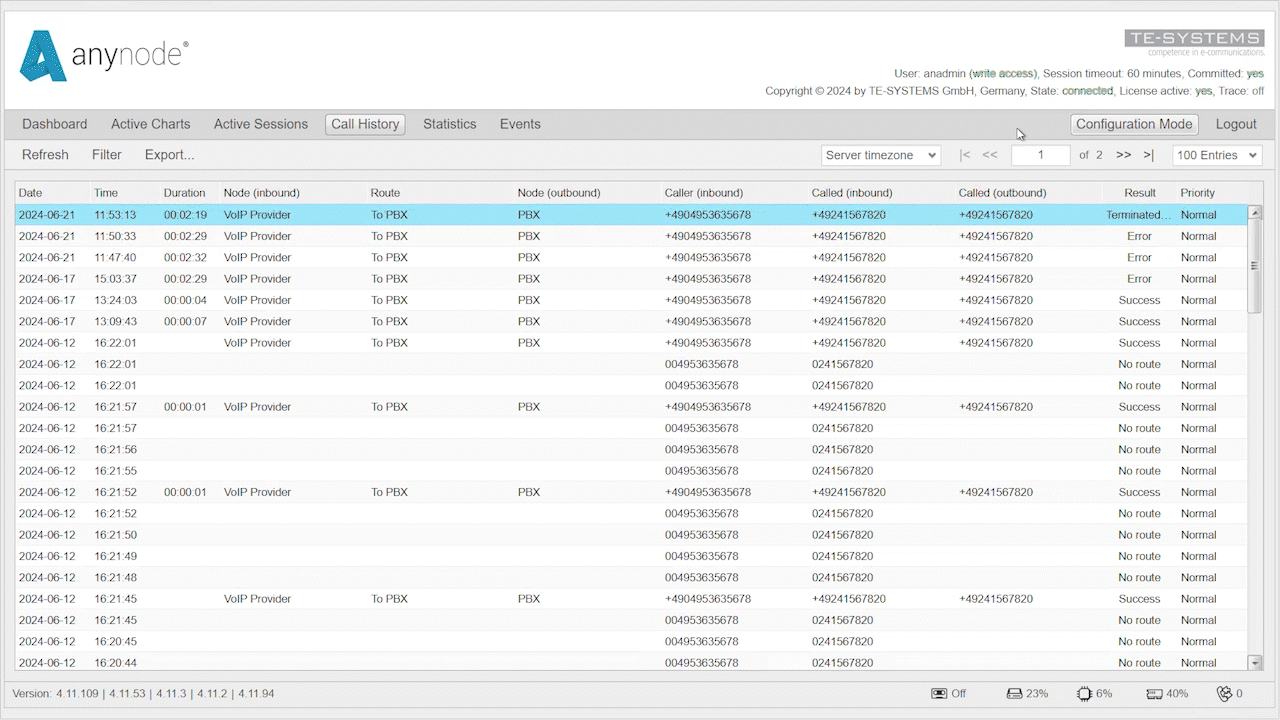This screenshot has height=720, width=1280.
Task: Select the call row at 11:47:40
Action: click(632, 257)
